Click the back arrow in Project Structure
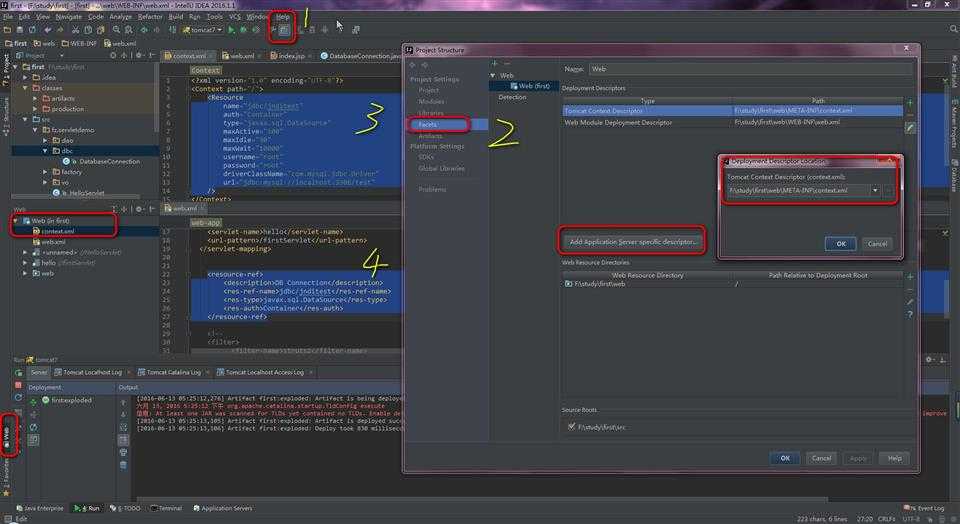 click(412, 64)
